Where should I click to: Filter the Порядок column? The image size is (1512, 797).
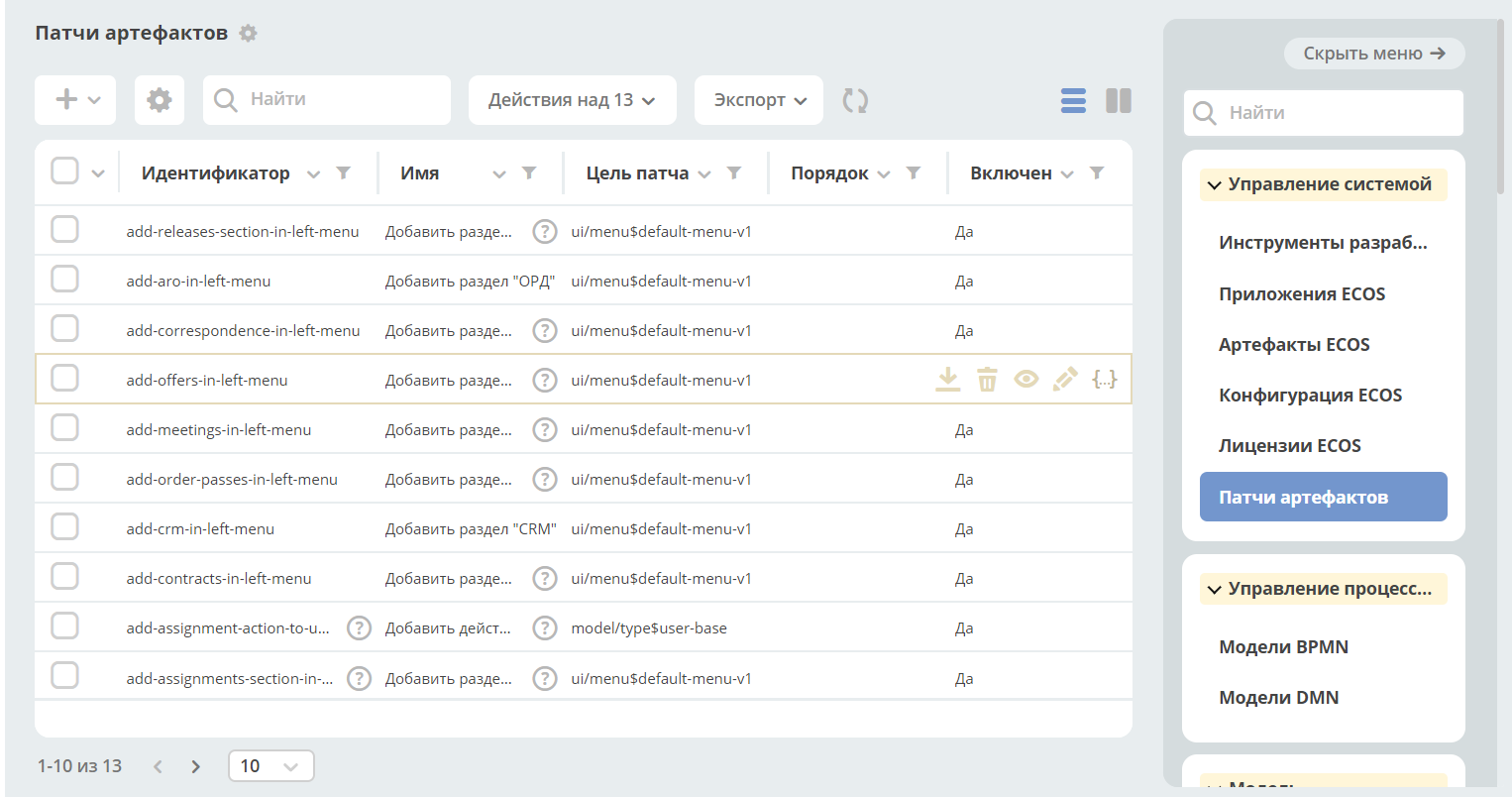tap(914, 173)
